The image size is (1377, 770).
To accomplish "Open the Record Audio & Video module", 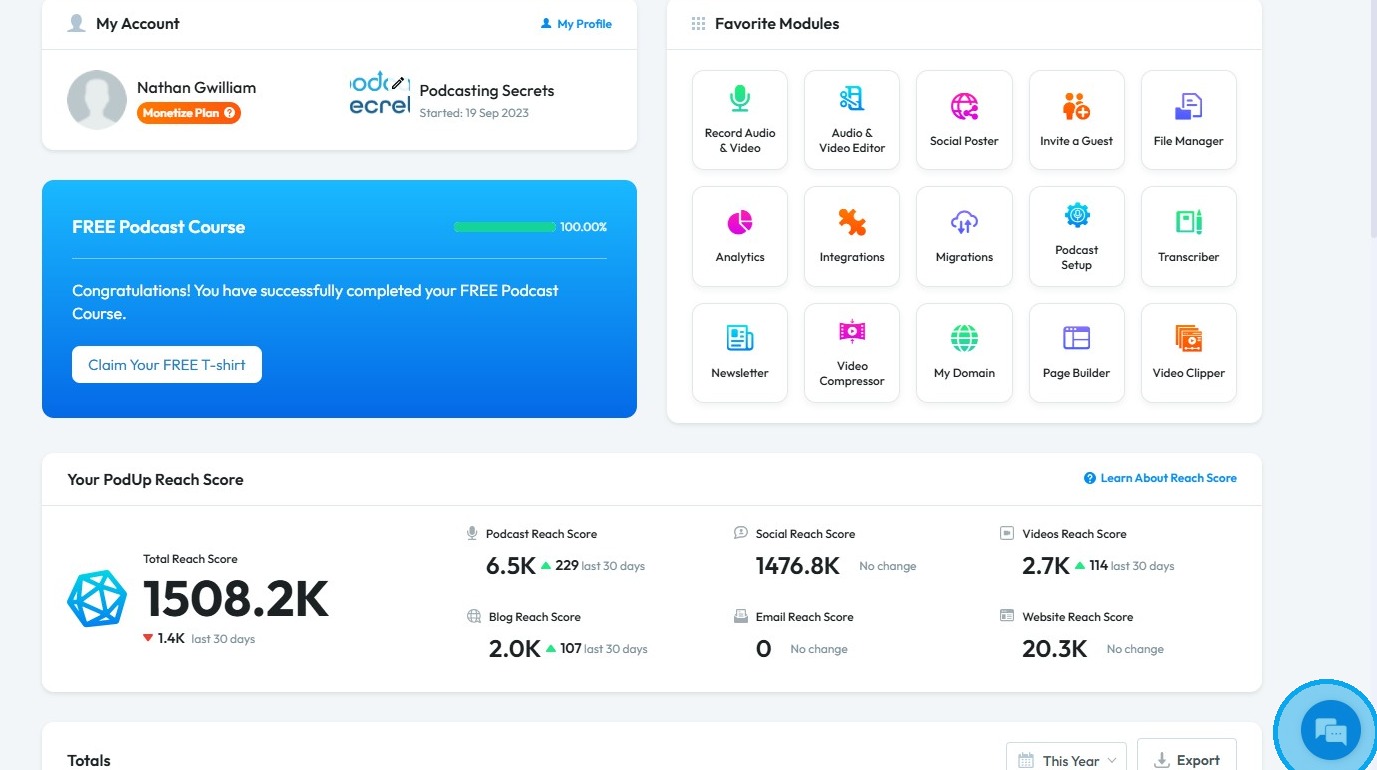I will 740,120.
